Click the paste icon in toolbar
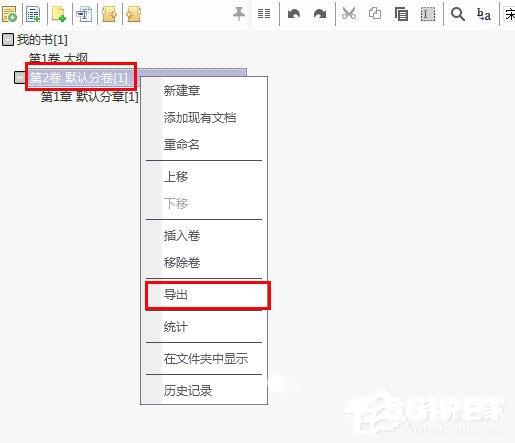Image resolution: width=515 pixels, height=443 pixels. point(401,14)
